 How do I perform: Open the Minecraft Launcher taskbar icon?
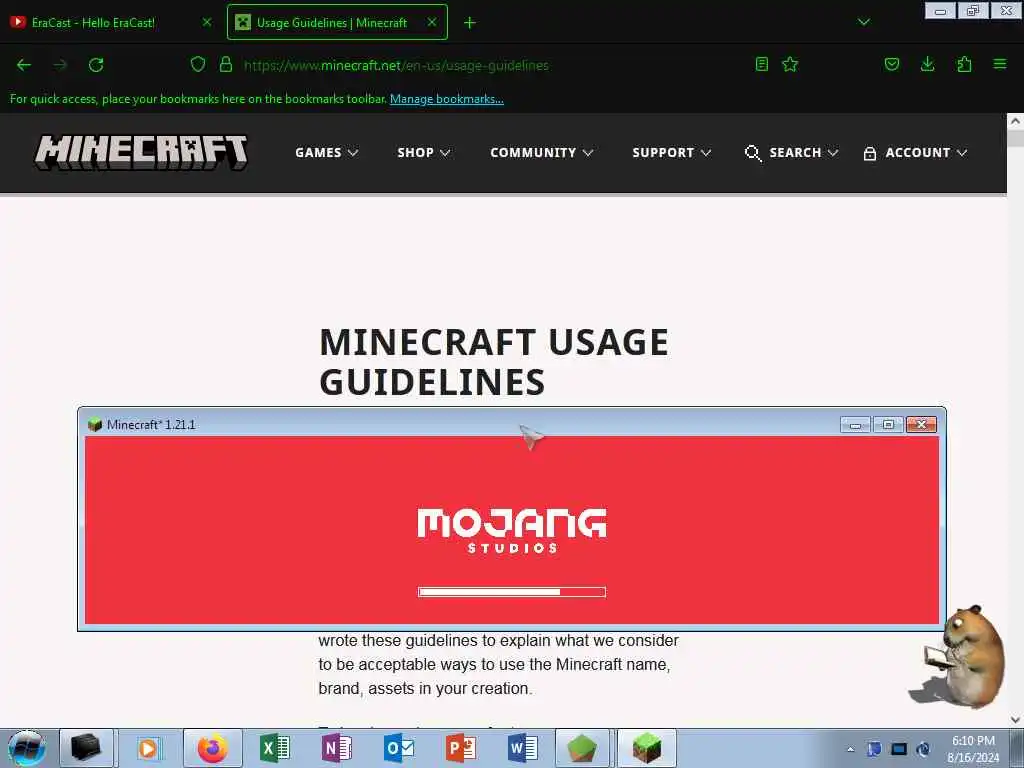tap(582, 748)
